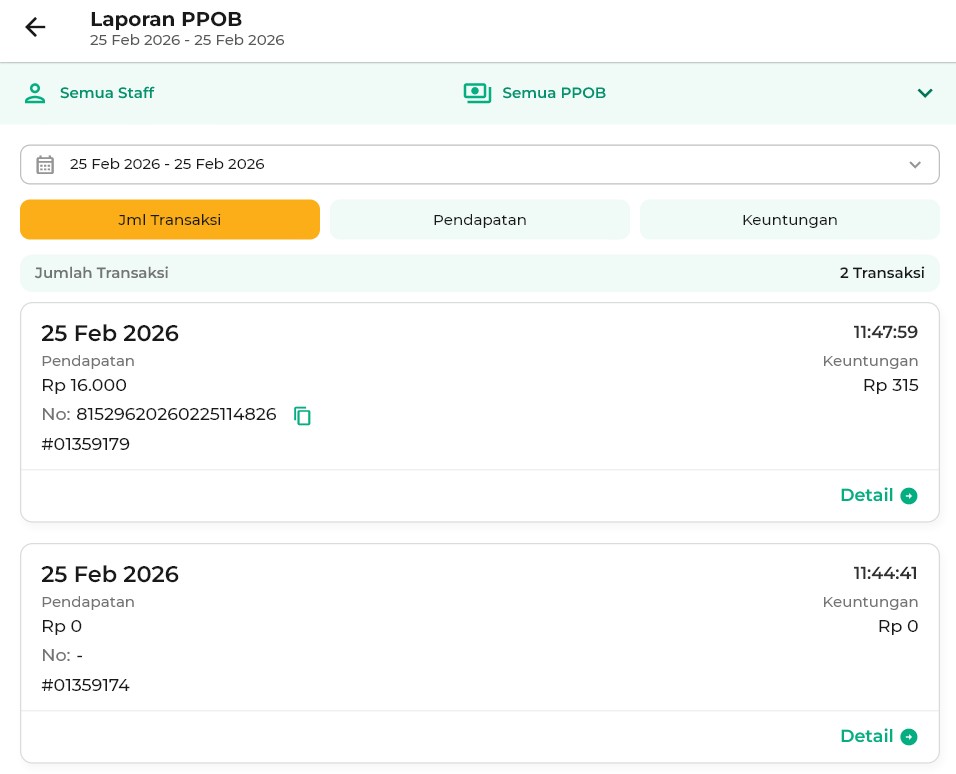956x774 pixels.
Task: Click the Jumlah Transaksi summary row
Action: point(480,273)
